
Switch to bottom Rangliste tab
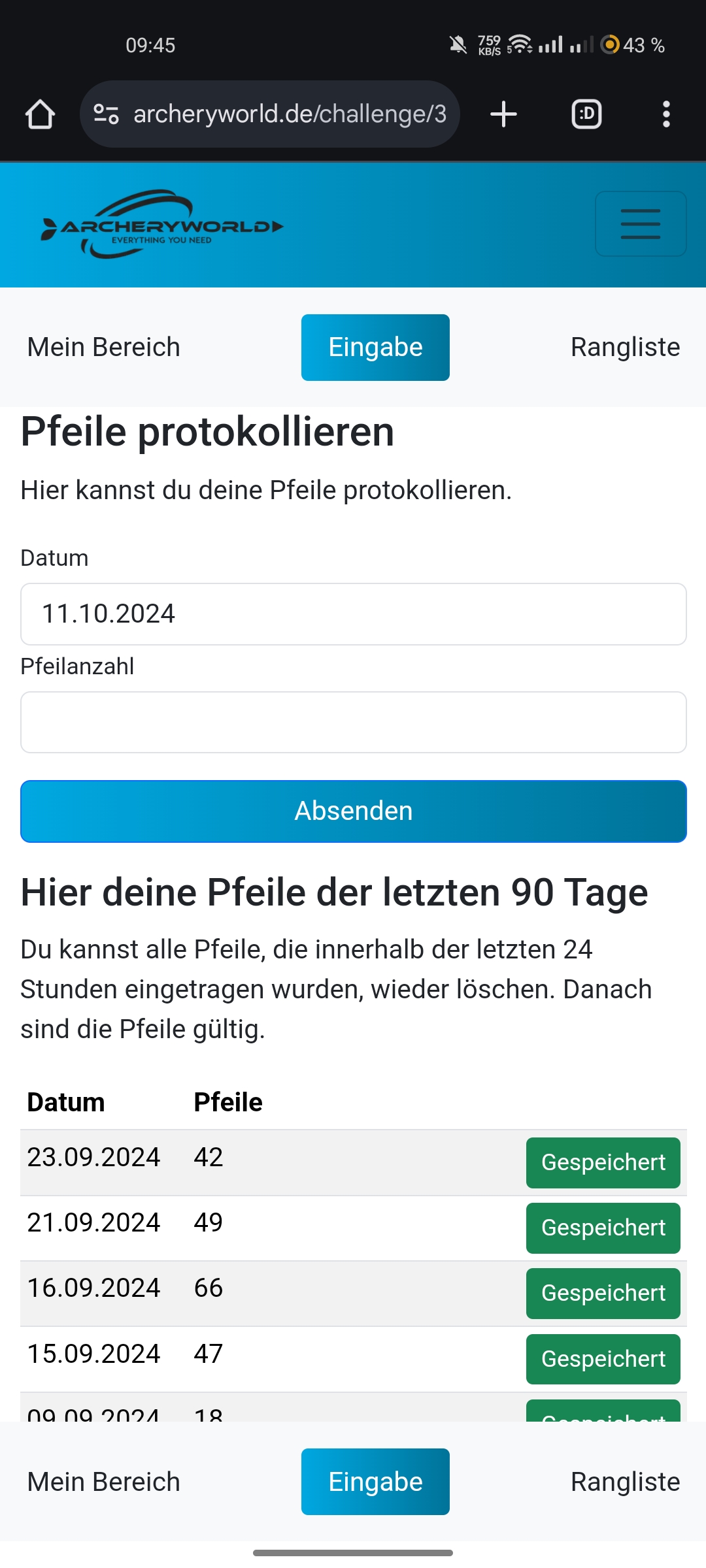(x=625, y=1482)
